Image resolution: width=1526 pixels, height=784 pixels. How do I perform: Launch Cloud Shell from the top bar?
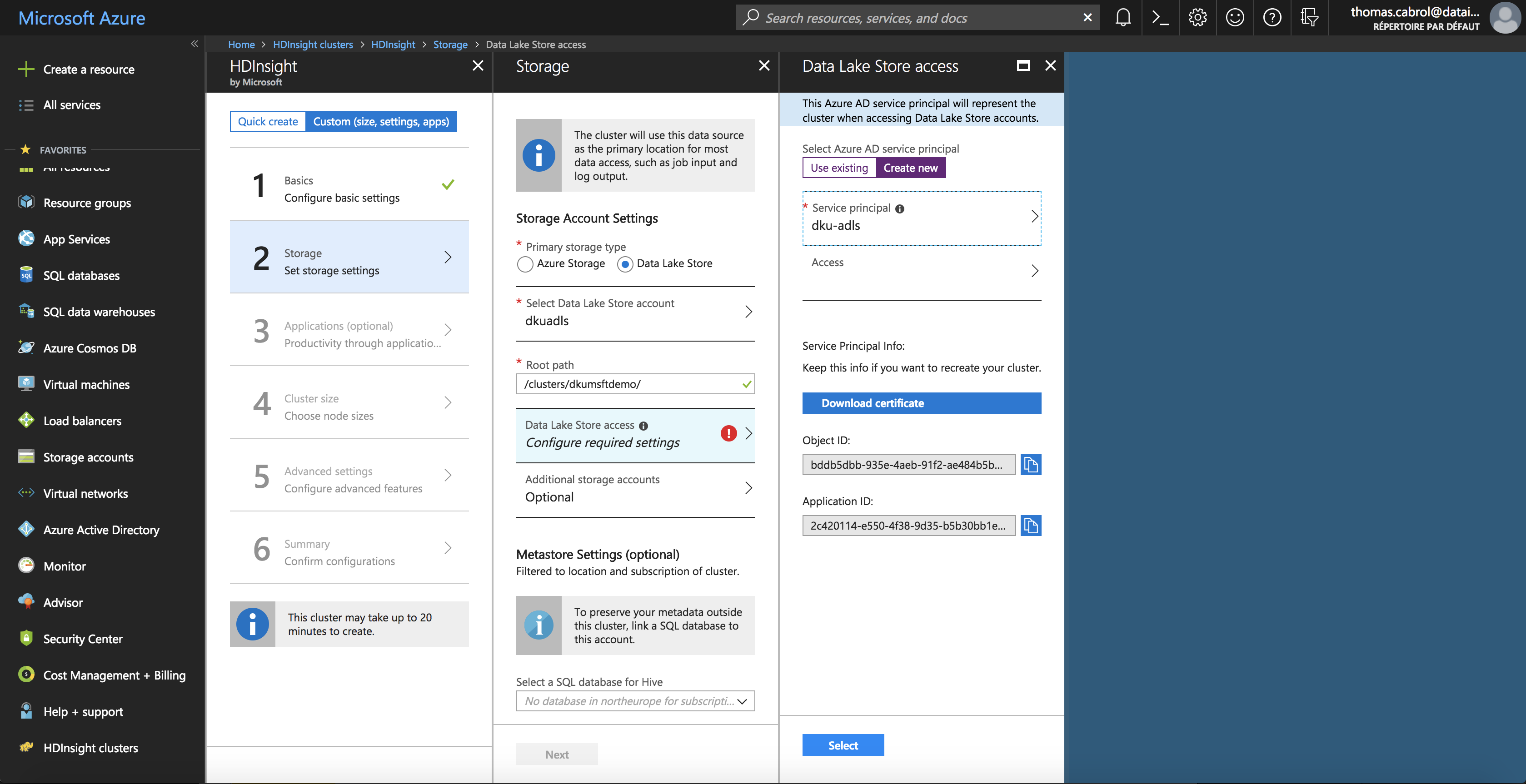point(1160,18)
